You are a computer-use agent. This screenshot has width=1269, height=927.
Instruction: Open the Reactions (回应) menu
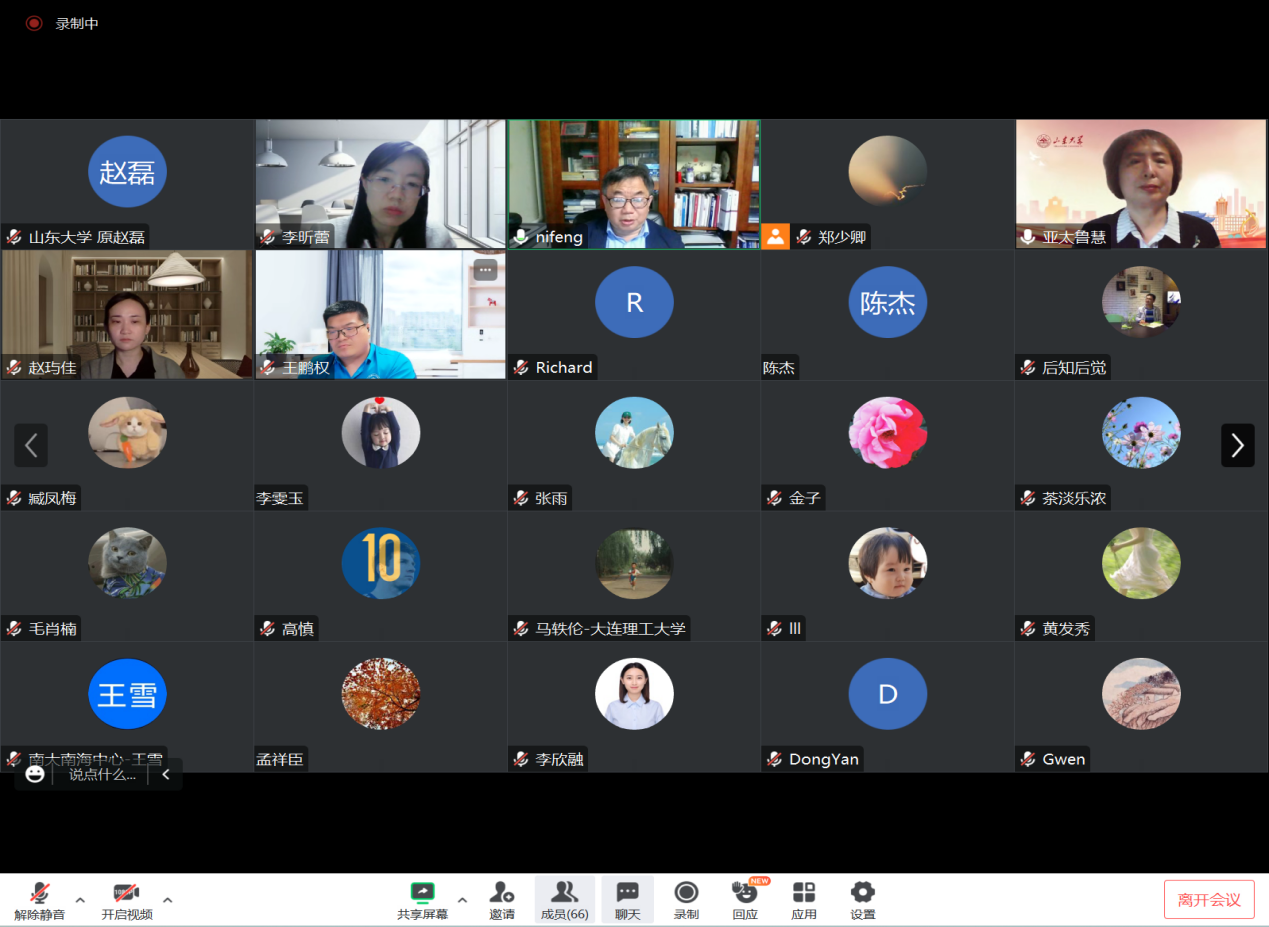tap(745, 892)
